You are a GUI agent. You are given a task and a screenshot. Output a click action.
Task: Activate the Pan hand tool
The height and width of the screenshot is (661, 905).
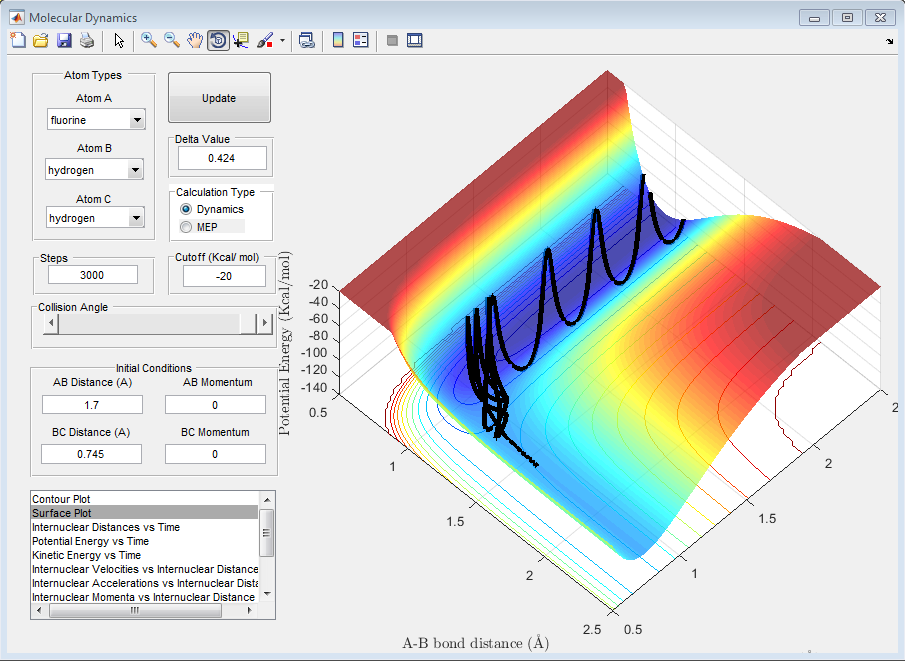[195, 41]
